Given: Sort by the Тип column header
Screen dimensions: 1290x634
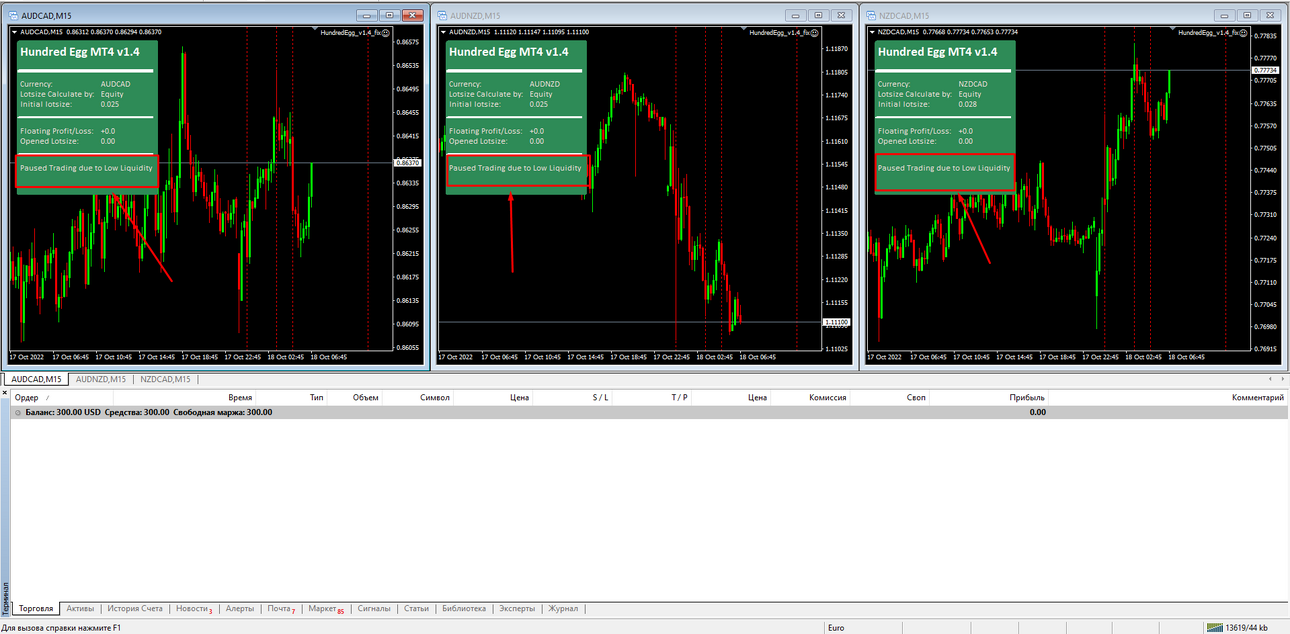Looking at the screenshot, I should click(x=291, y=397).
